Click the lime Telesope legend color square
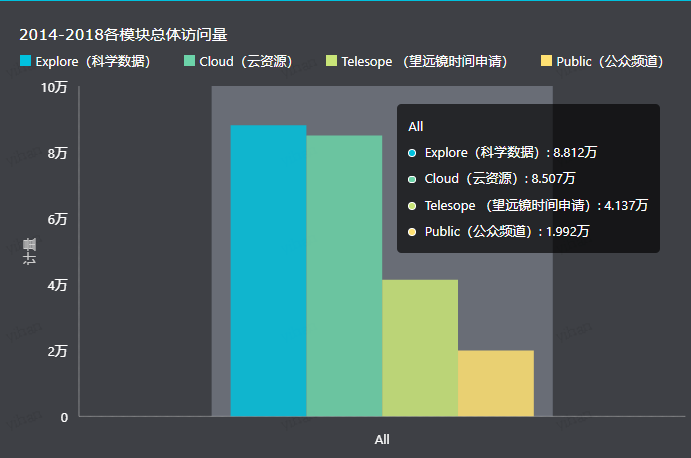Viewport: 691px width, 458px height. point(331,62)
